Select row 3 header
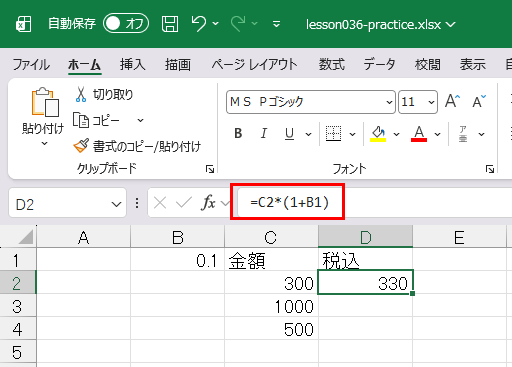 [18, 306]
